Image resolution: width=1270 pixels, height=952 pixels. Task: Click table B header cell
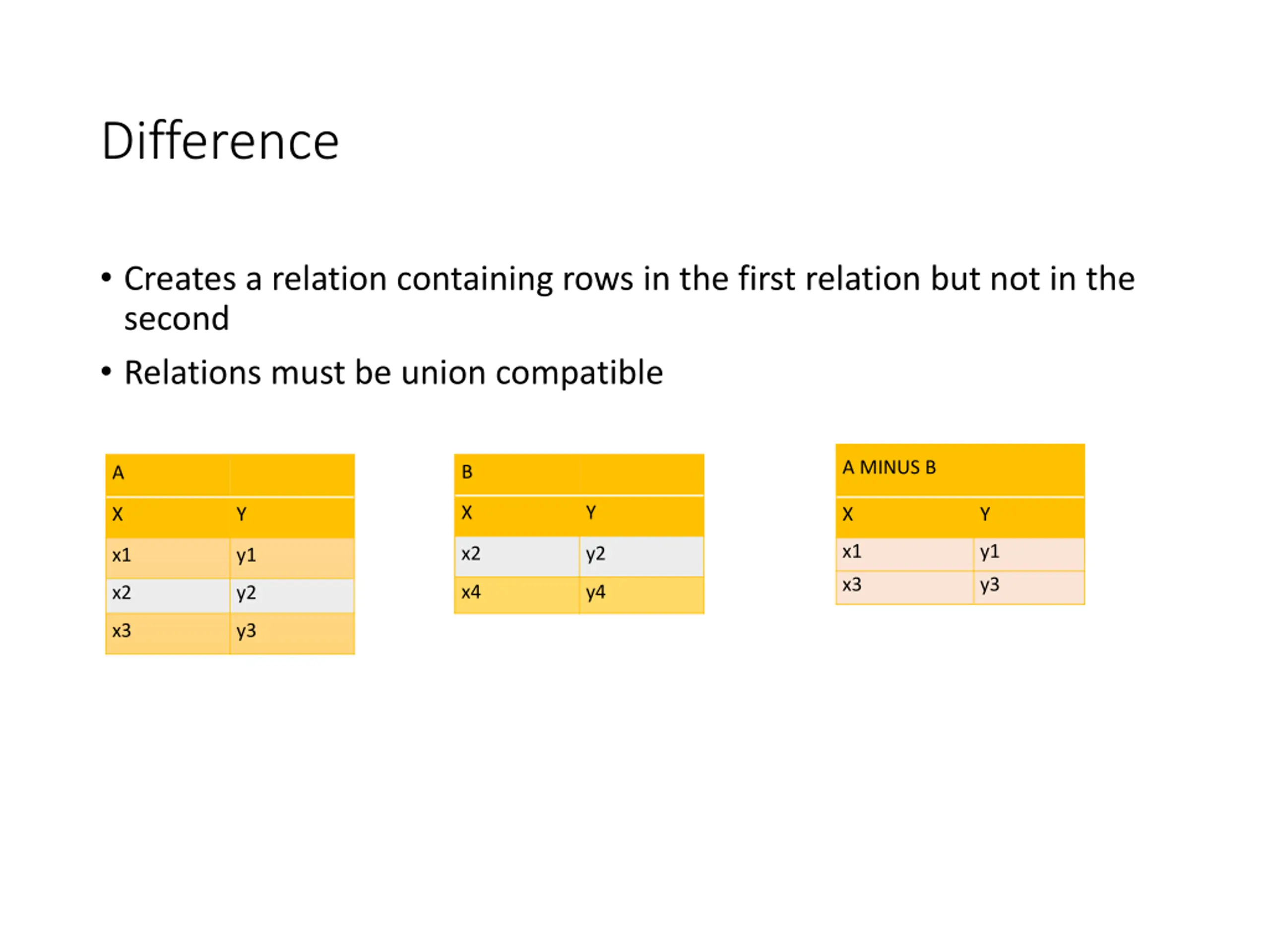coord(579,474)
